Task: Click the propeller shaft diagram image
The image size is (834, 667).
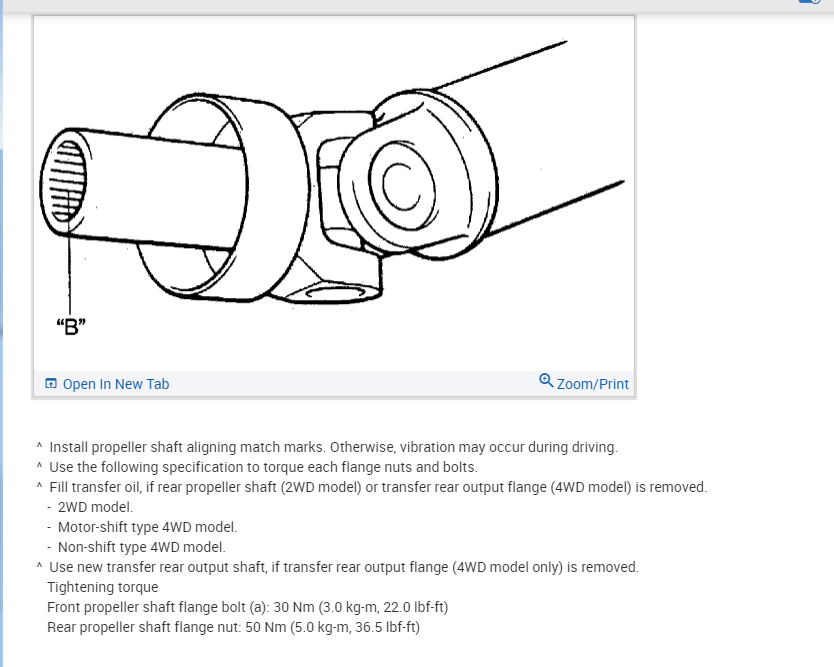Action: 334,194
